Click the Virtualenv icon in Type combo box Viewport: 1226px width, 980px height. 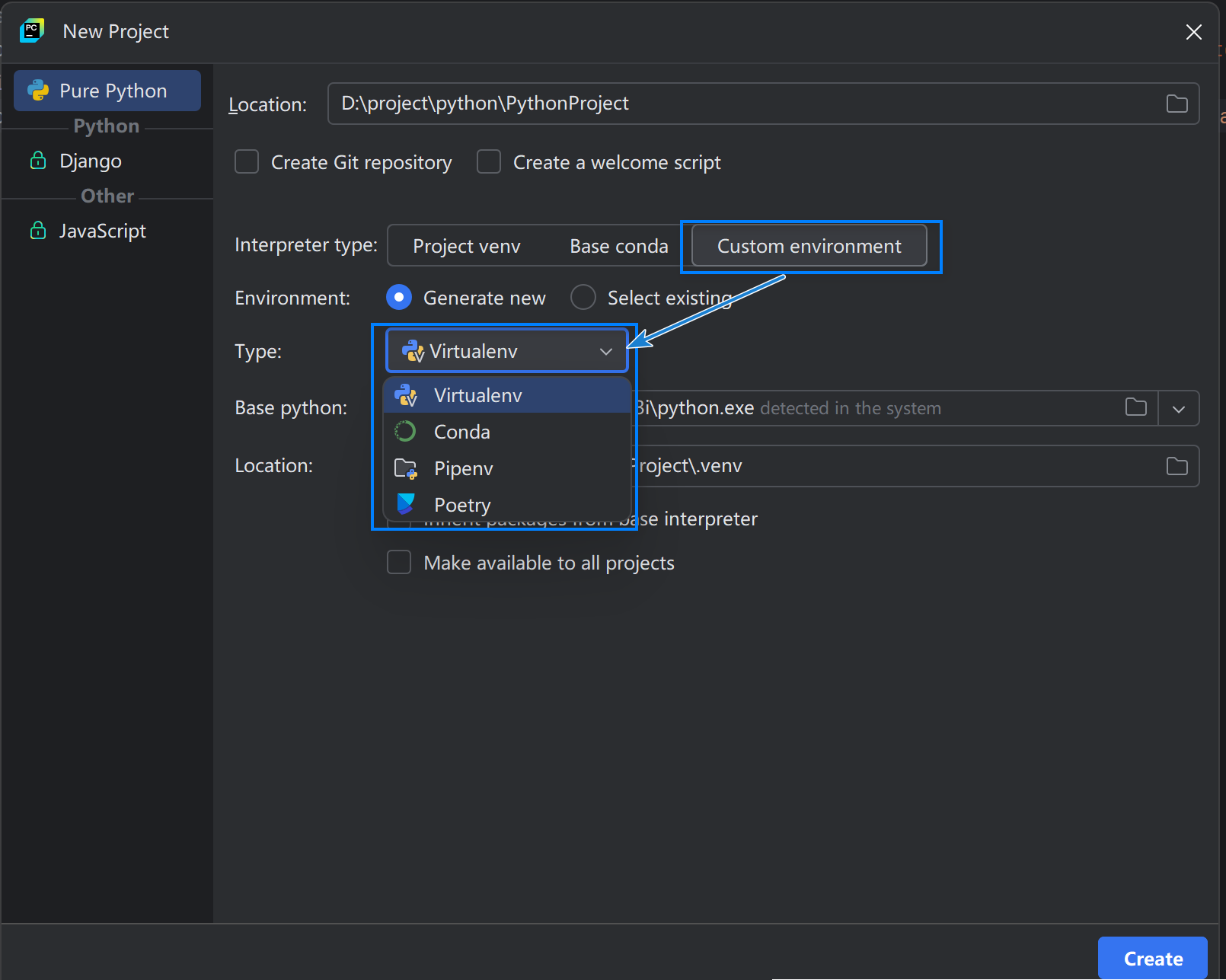[x=413, y=351]
